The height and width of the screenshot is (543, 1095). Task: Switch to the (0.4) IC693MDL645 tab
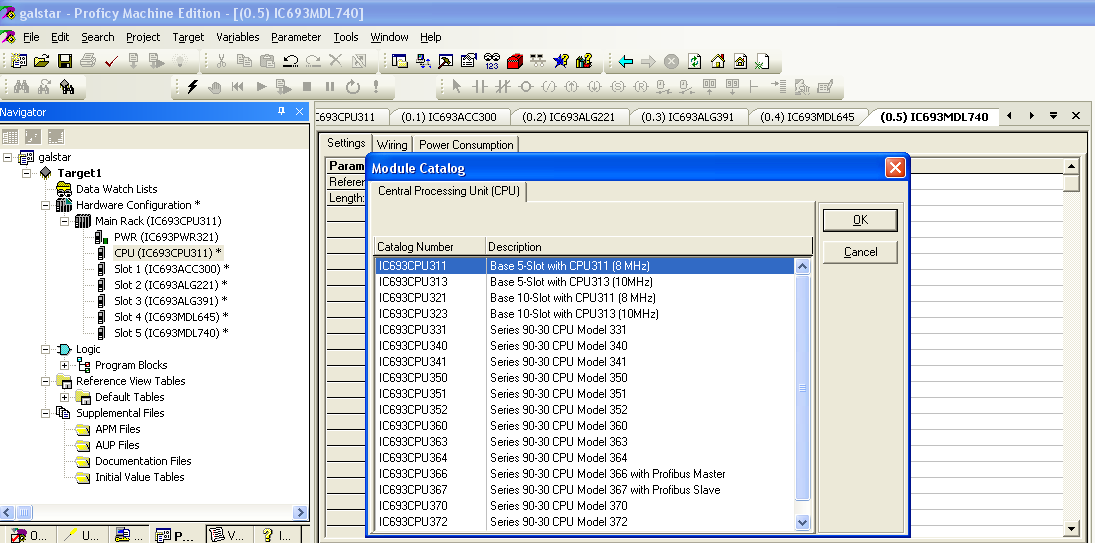click(807, 117)
